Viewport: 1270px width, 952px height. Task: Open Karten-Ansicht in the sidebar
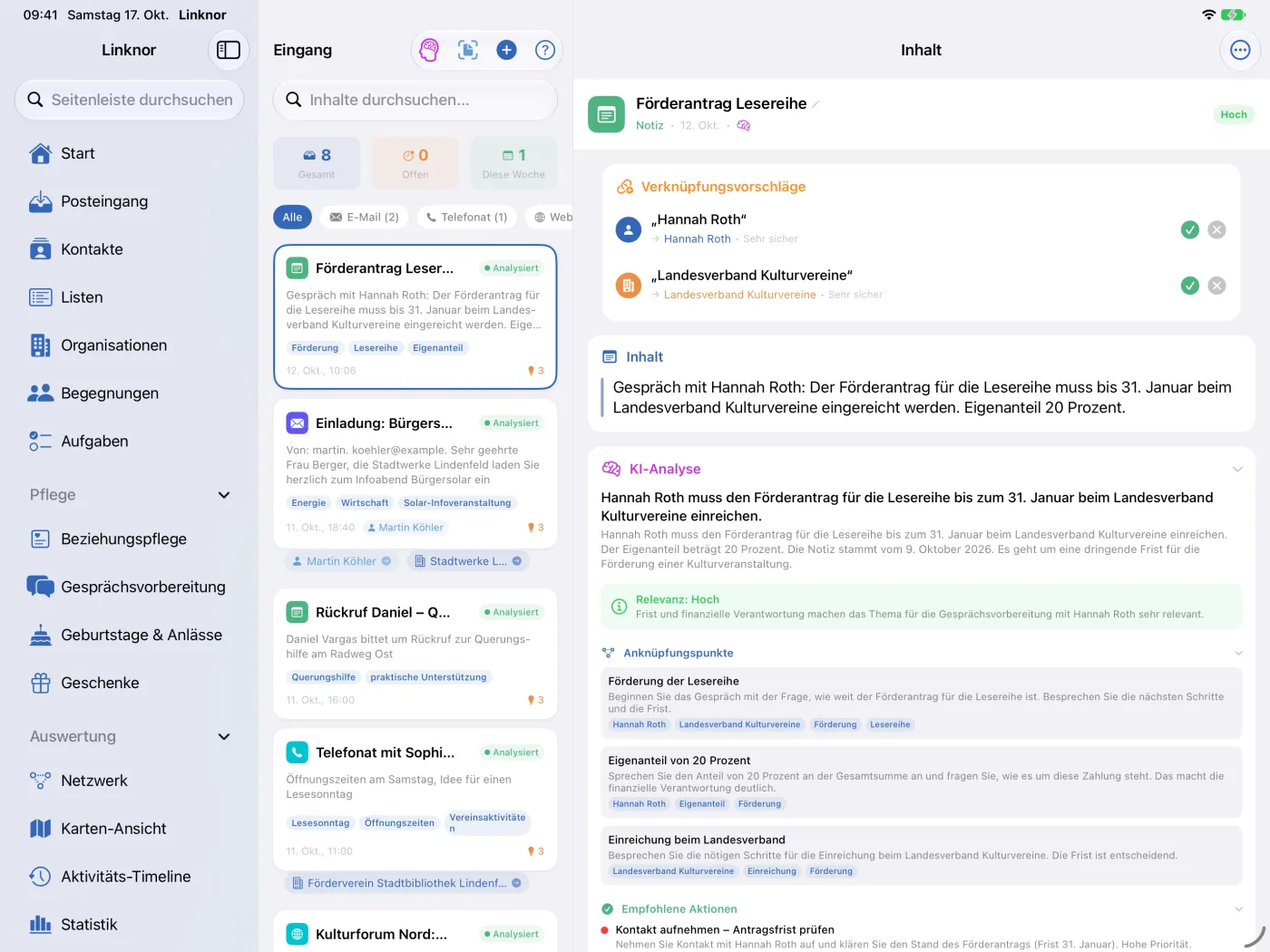tap(129, 829)
